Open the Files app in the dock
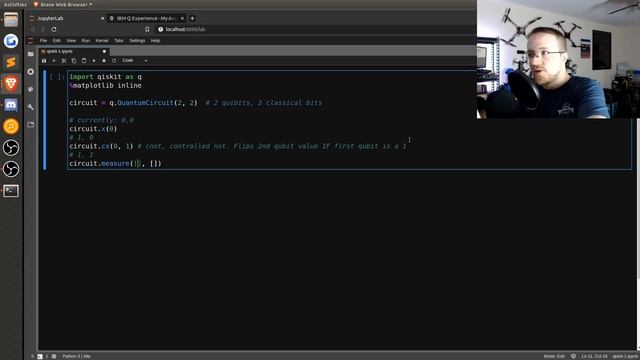The image size is (640, 360). pos(11,20)
